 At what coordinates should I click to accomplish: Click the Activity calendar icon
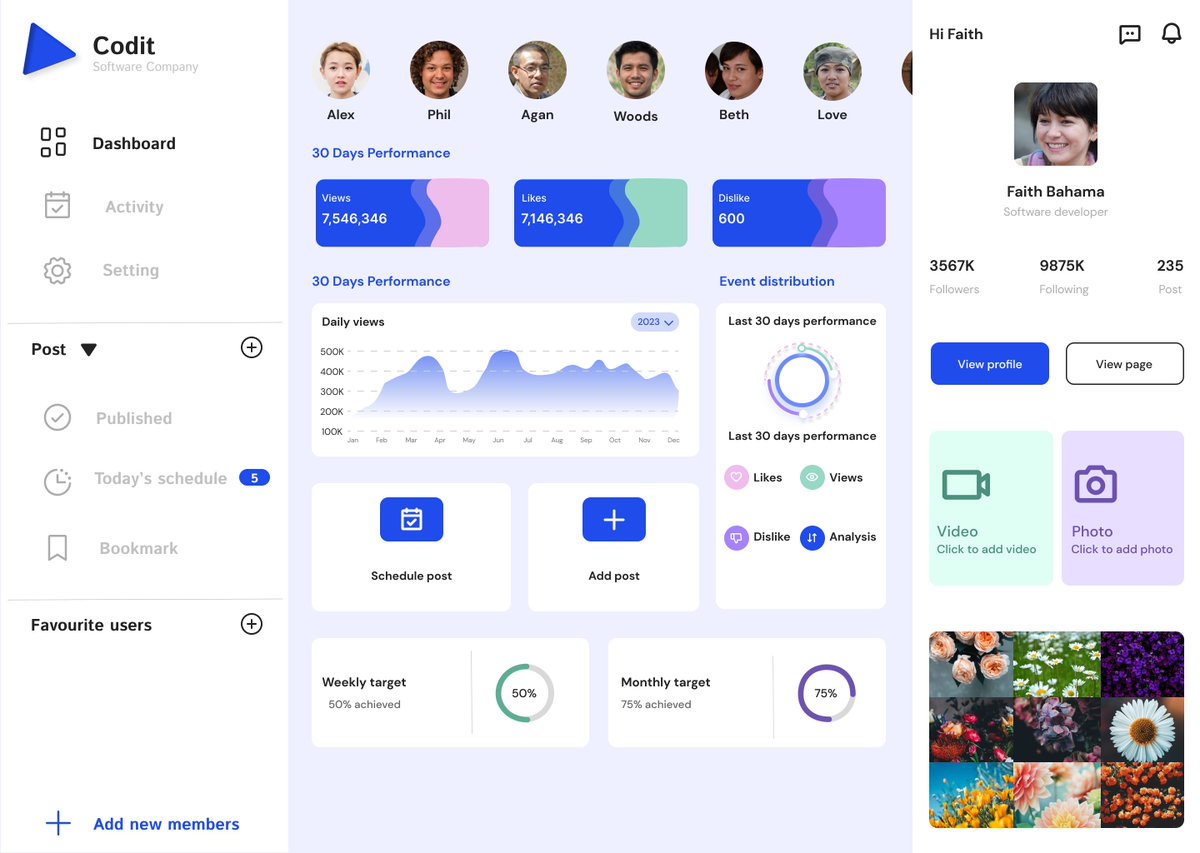pyautogui.click(x=58, y=205)
